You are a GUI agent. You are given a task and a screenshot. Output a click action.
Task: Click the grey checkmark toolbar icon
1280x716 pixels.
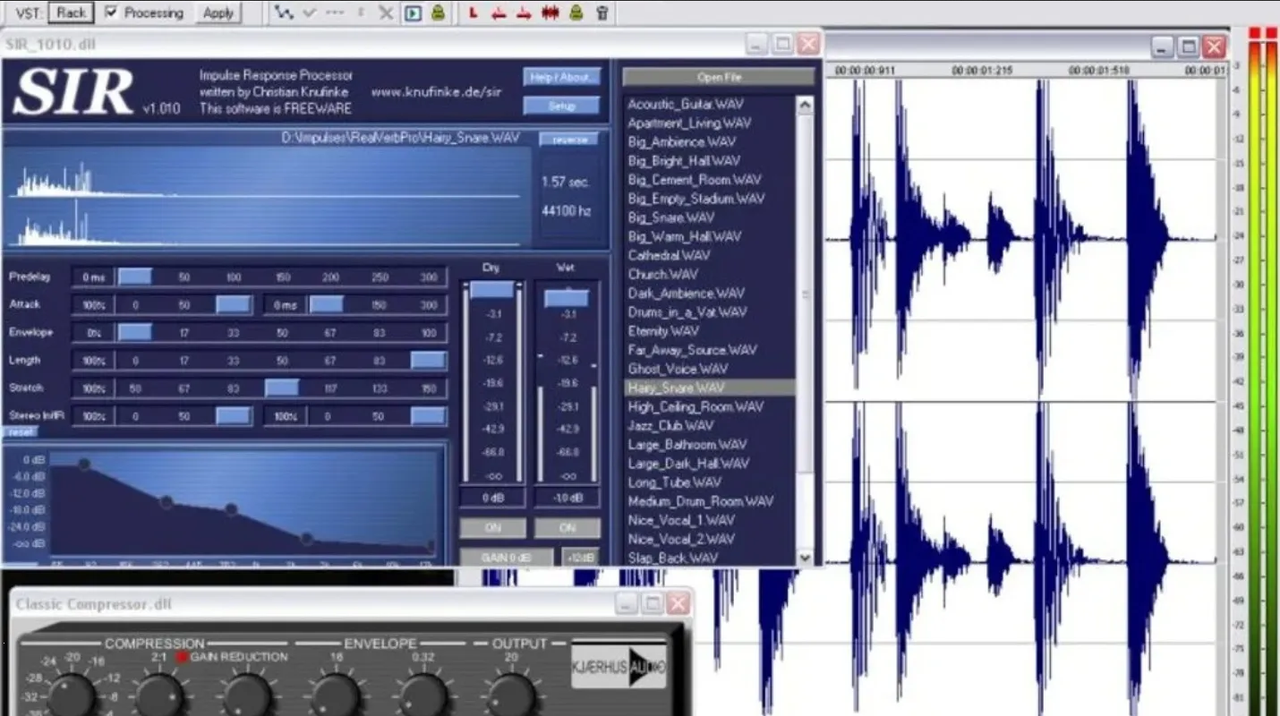tap(309, 13)
